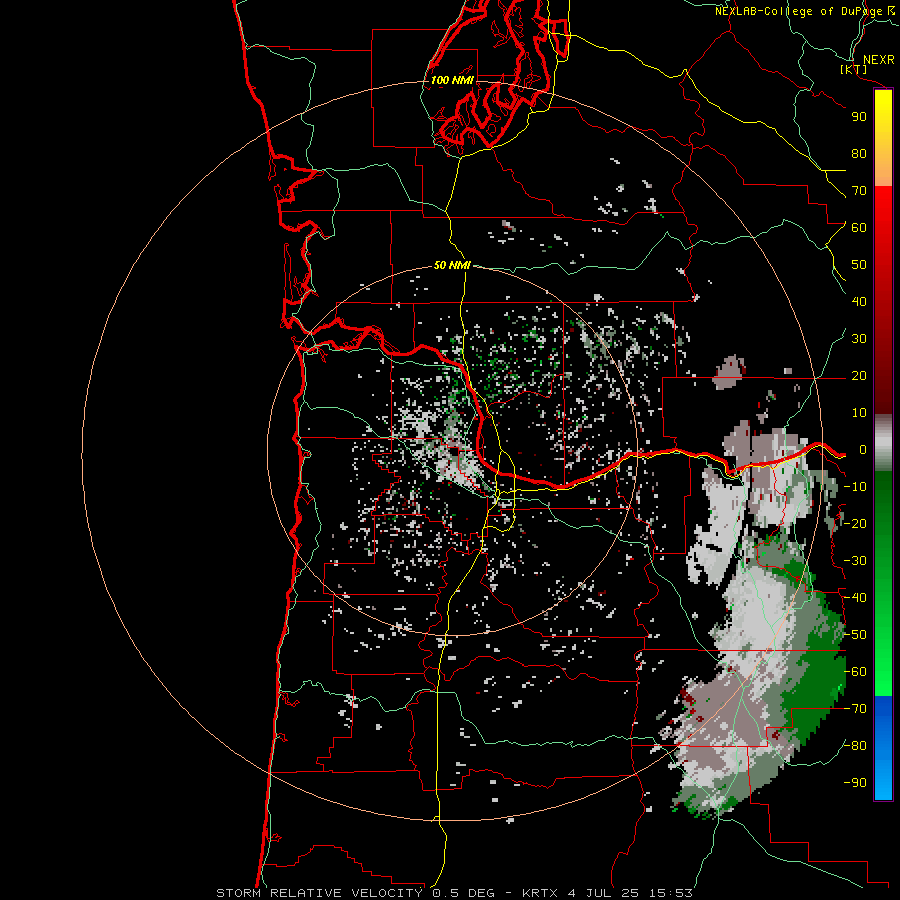Click the 90 value on the velocity scale
900x900 pixels.
click(x=859, y=117)
